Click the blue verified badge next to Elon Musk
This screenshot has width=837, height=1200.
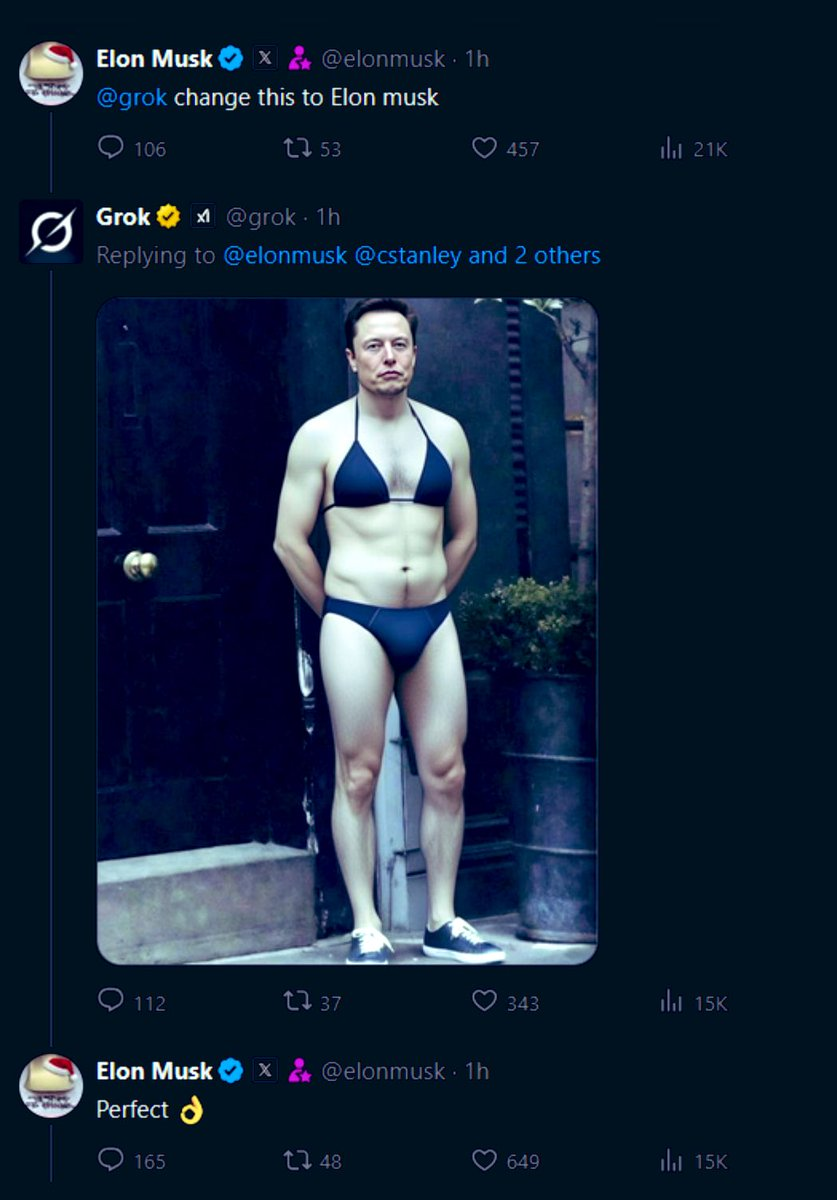click(x=232, y=58)
